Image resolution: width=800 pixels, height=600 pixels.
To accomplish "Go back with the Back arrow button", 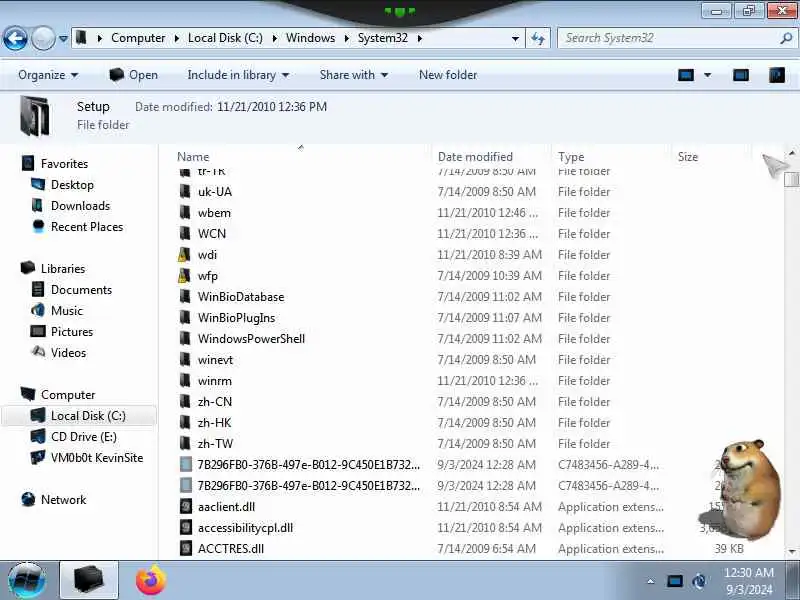I will 15,38.
